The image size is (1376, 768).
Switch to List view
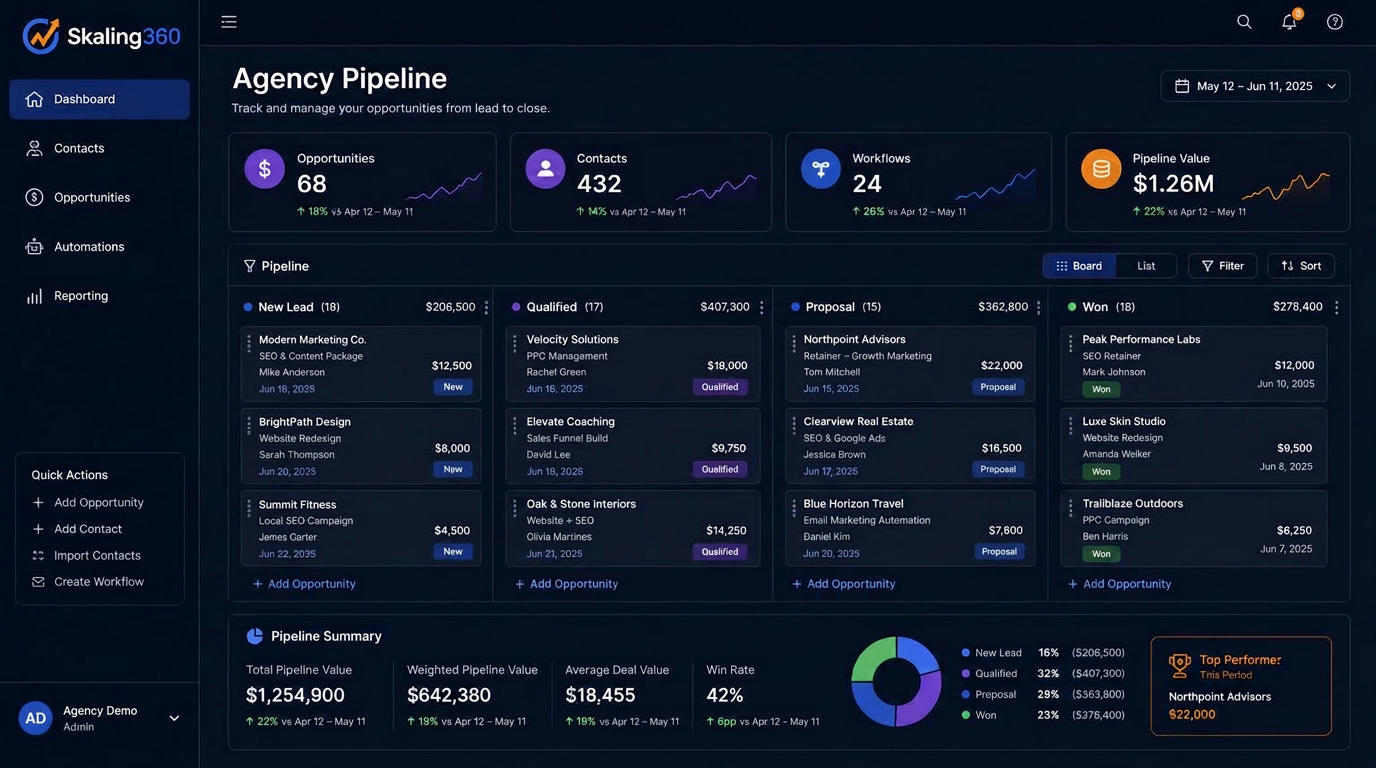(1146, 266)
